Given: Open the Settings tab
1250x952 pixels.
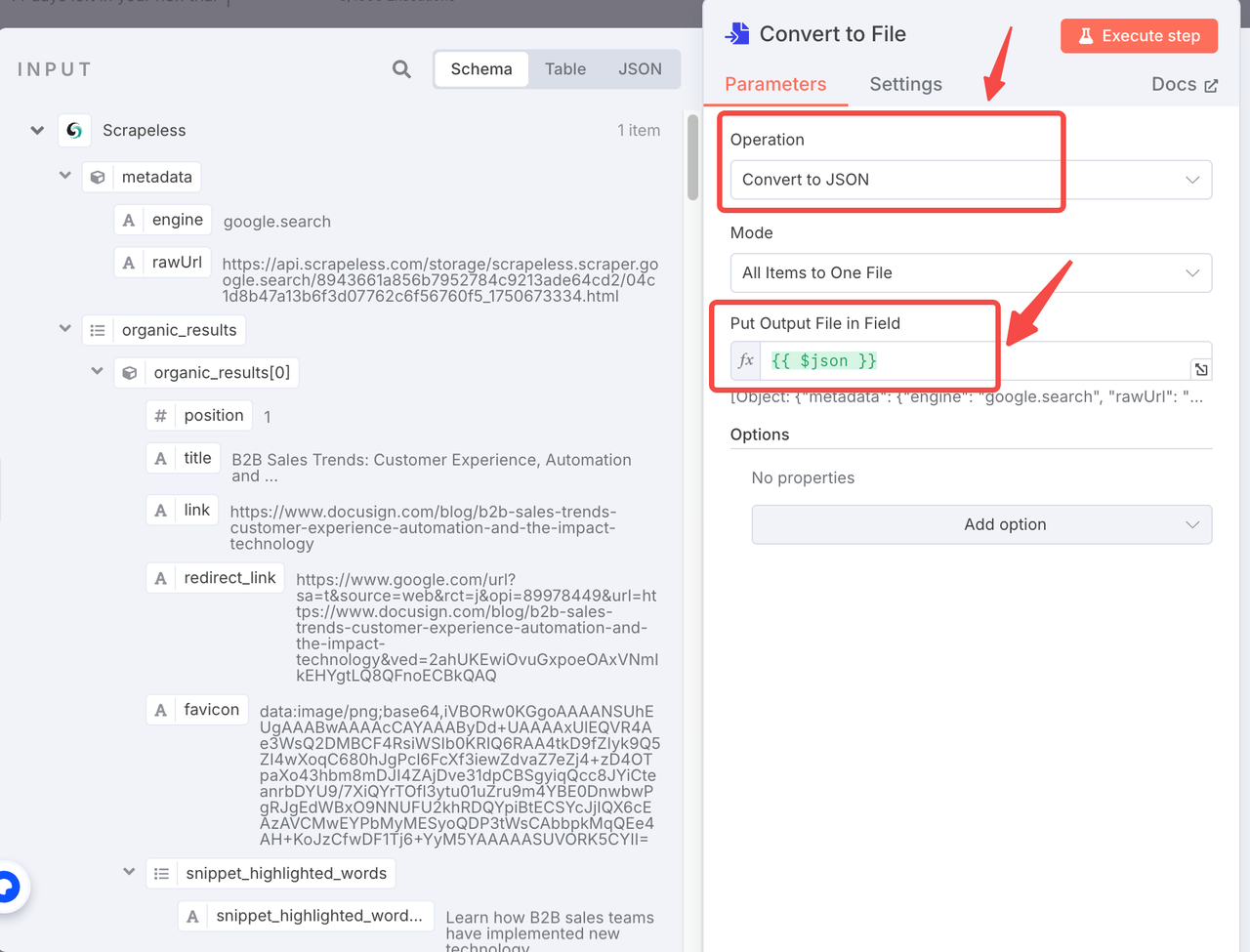Looking at the screenshot, I should tap(905, 85).
